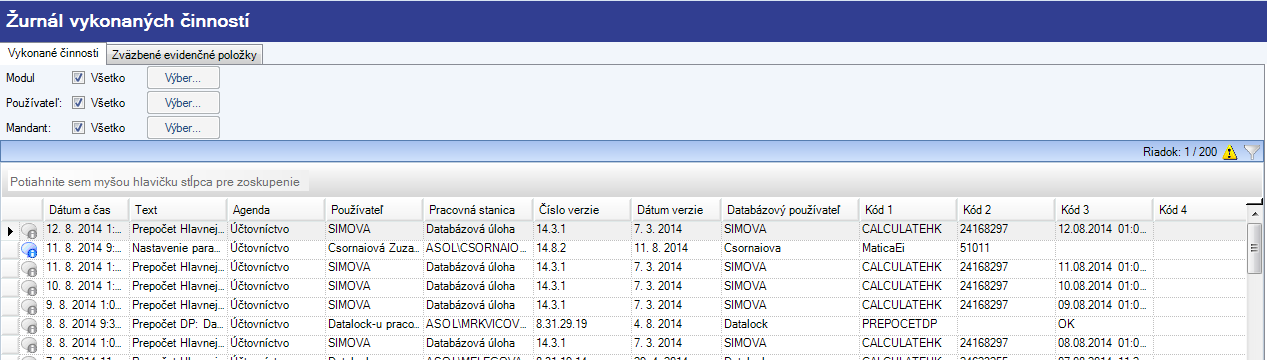
Task: Select the workstation cell 'ASOL\MRKVICOV...'
Action: 478,324
